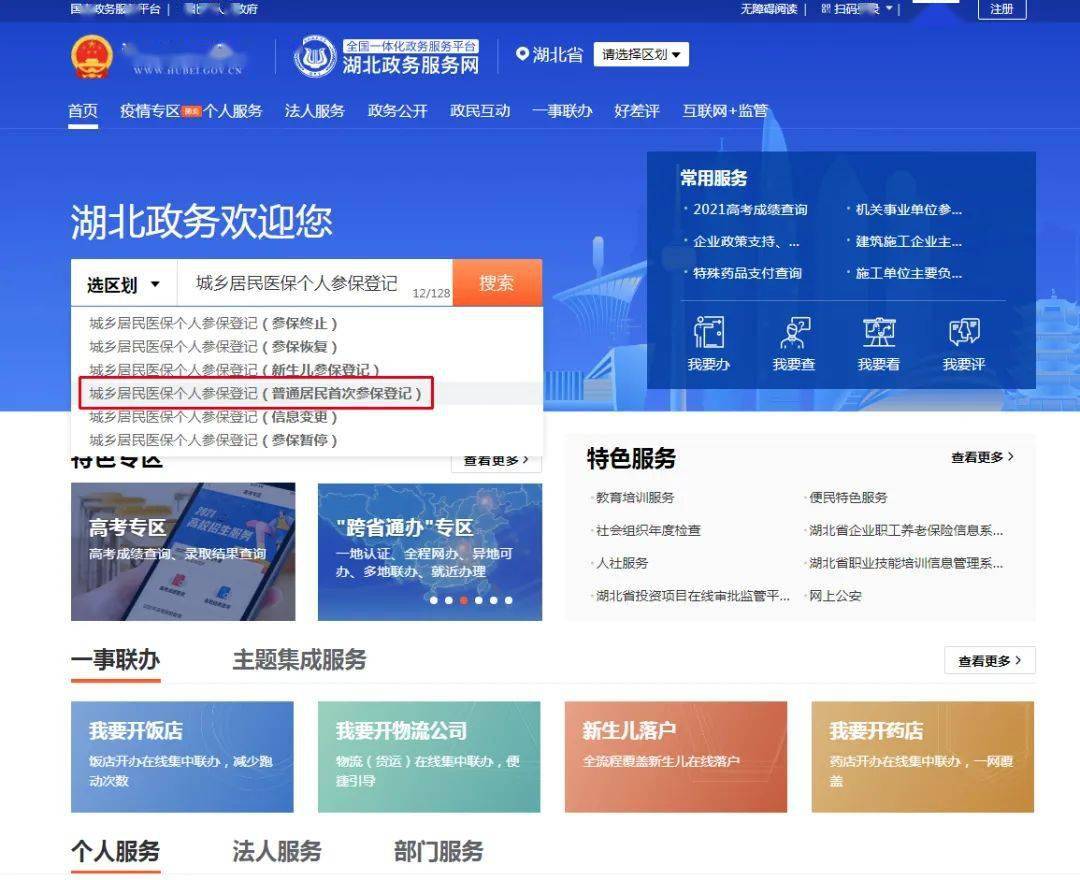Switch to the 一事联办 section tab
This screenshot has width=1080, height=880.
116,660
